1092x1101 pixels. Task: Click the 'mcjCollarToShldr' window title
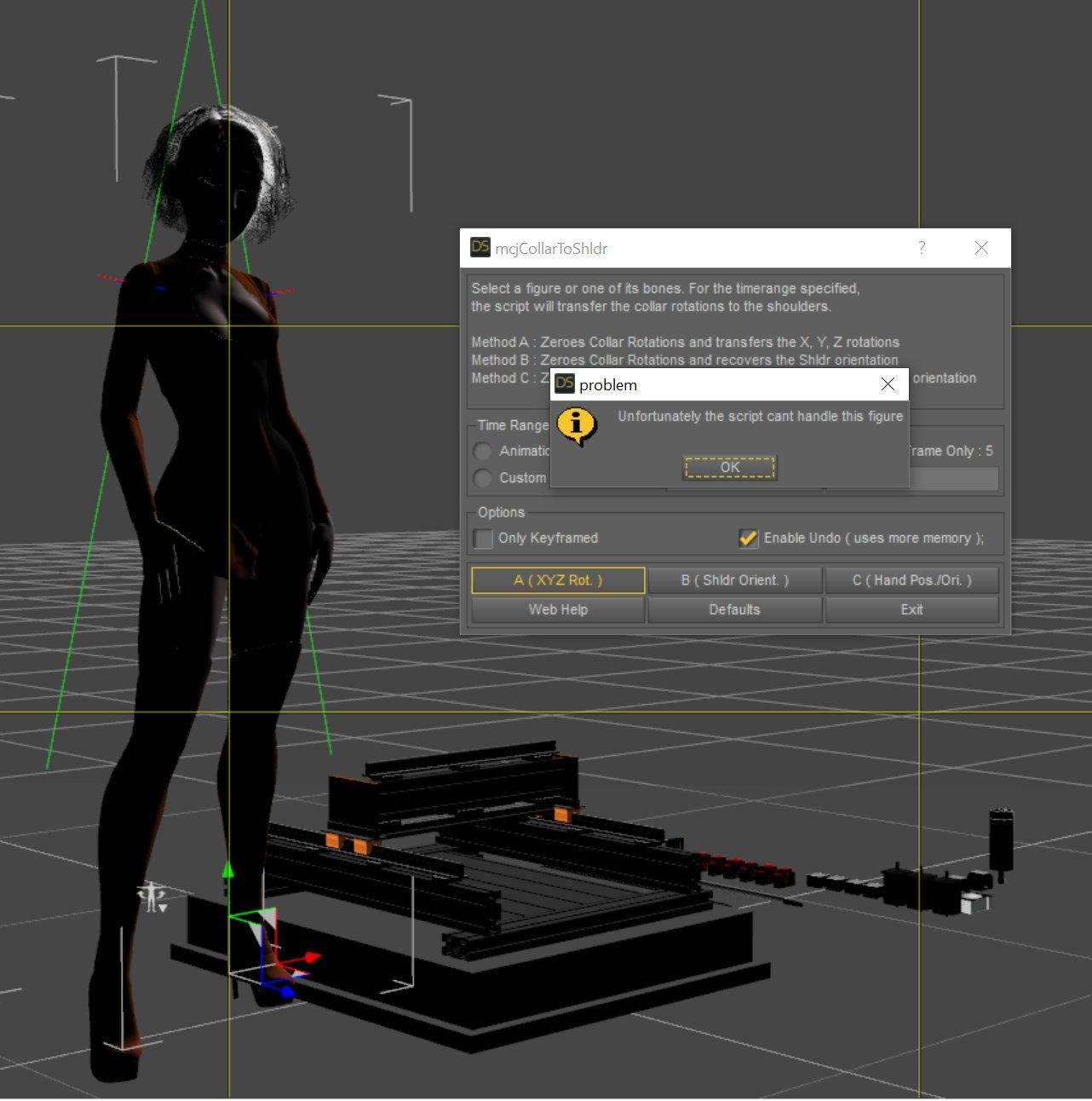[x=551, y=249]
